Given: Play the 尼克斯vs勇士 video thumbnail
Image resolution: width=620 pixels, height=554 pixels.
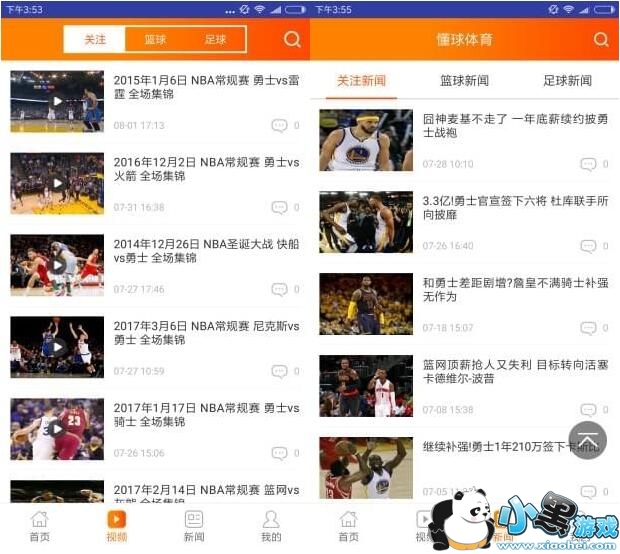Looking at the screenshot, I should (x=57, y=347).
